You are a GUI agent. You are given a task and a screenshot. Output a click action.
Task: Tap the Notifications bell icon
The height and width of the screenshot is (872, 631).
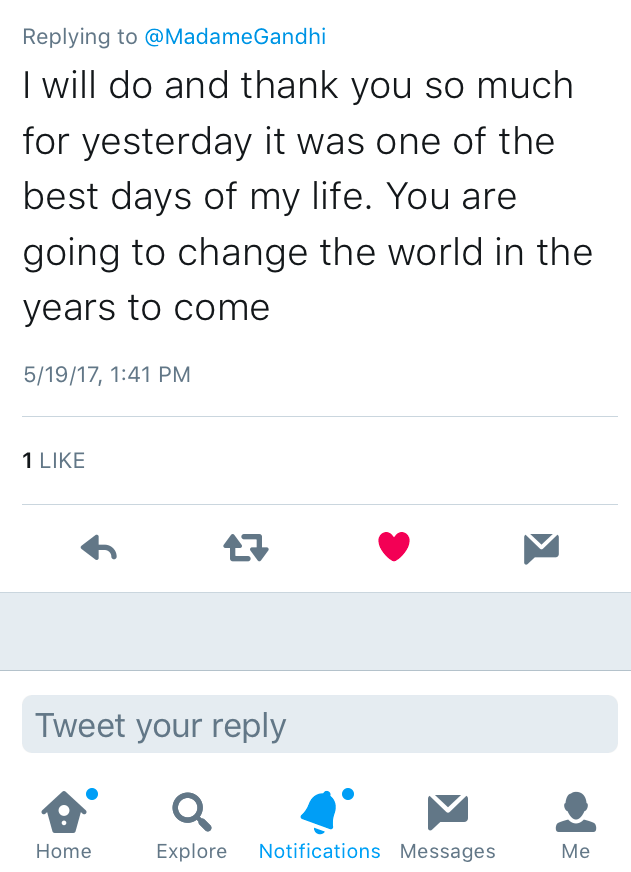319,812
